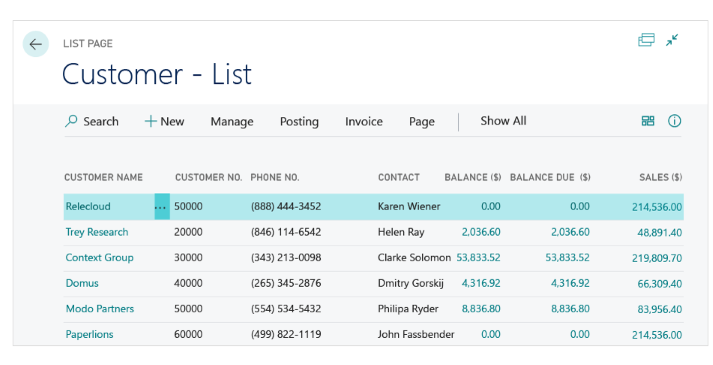Select contact cell Philipa Ryder
Screen dimensions: 713x365
pos(408,309)
